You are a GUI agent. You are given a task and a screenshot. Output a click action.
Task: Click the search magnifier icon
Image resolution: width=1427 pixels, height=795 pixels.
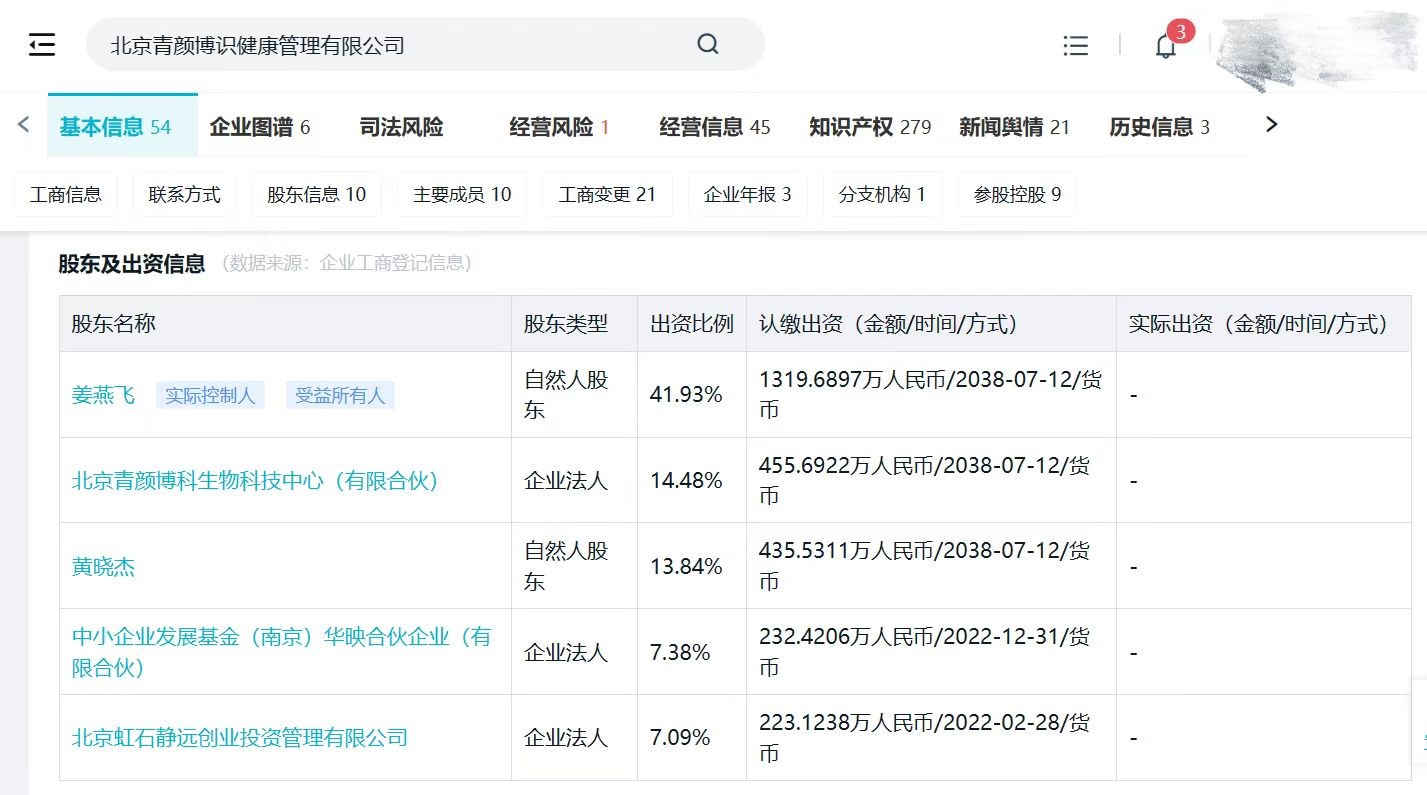708,44
